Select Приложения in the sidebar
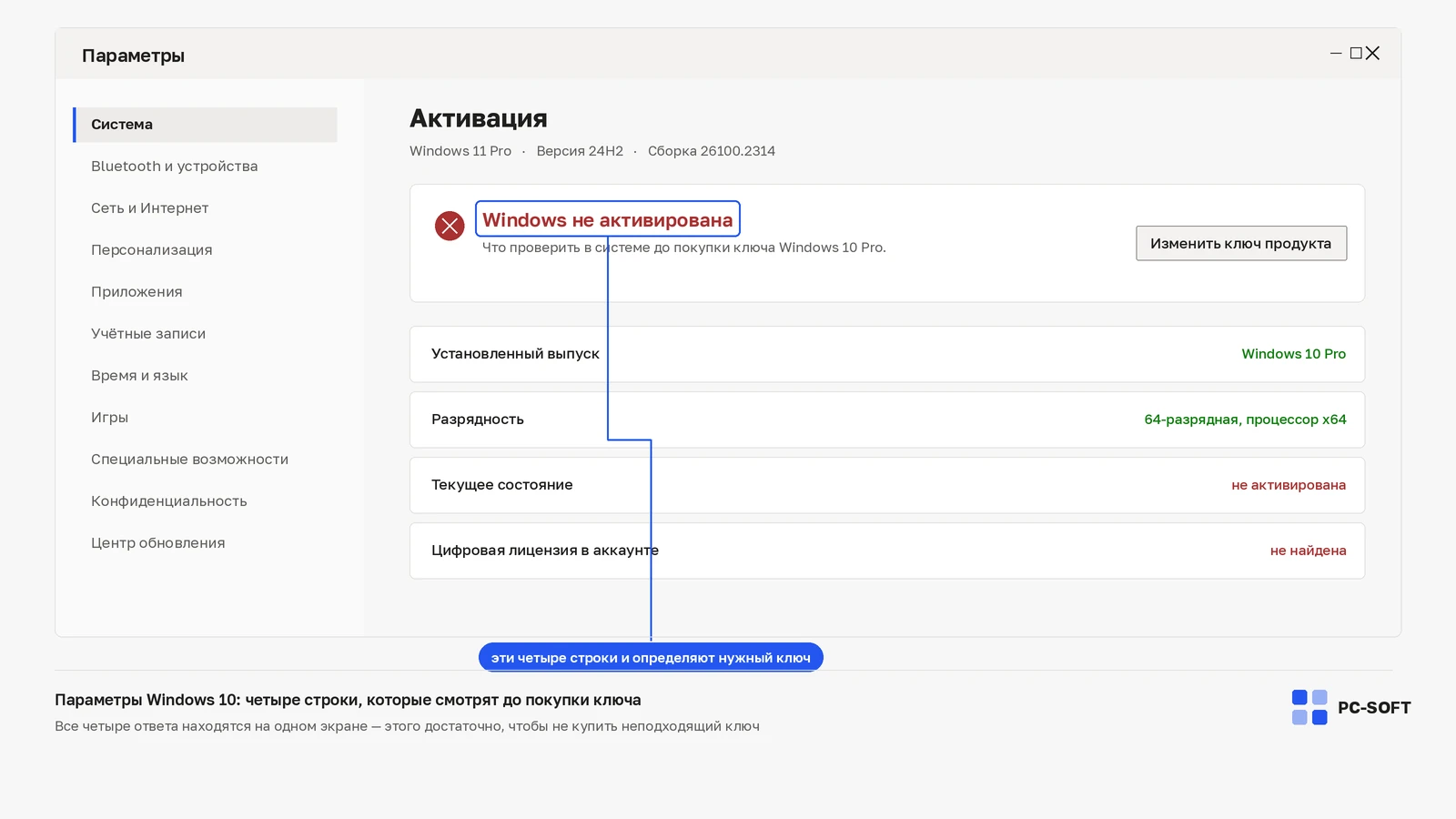The height and width of the screenshot is (819, 1456). point(136,292)
